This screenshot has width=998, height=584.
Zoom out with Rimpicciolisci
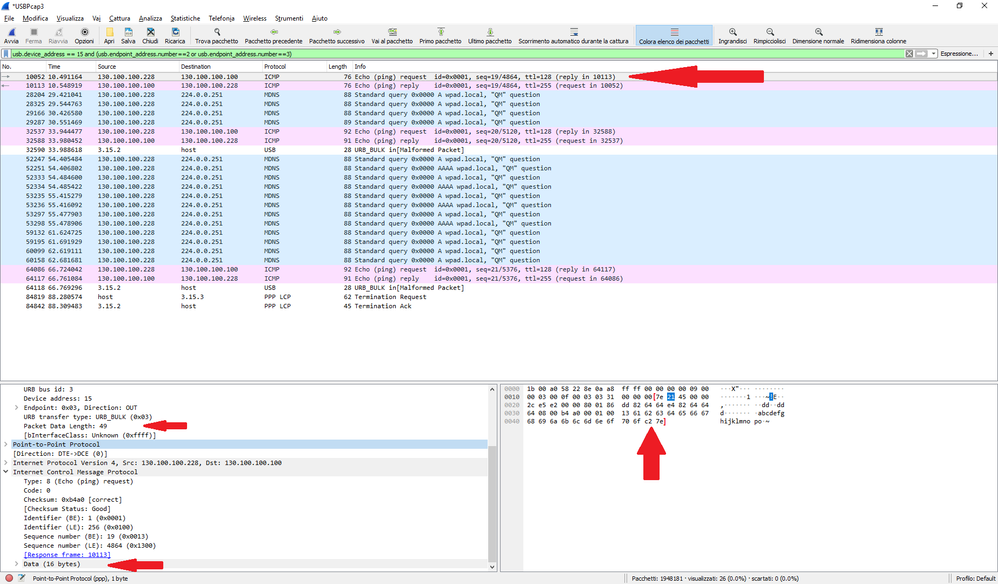(x=770, y=36)
